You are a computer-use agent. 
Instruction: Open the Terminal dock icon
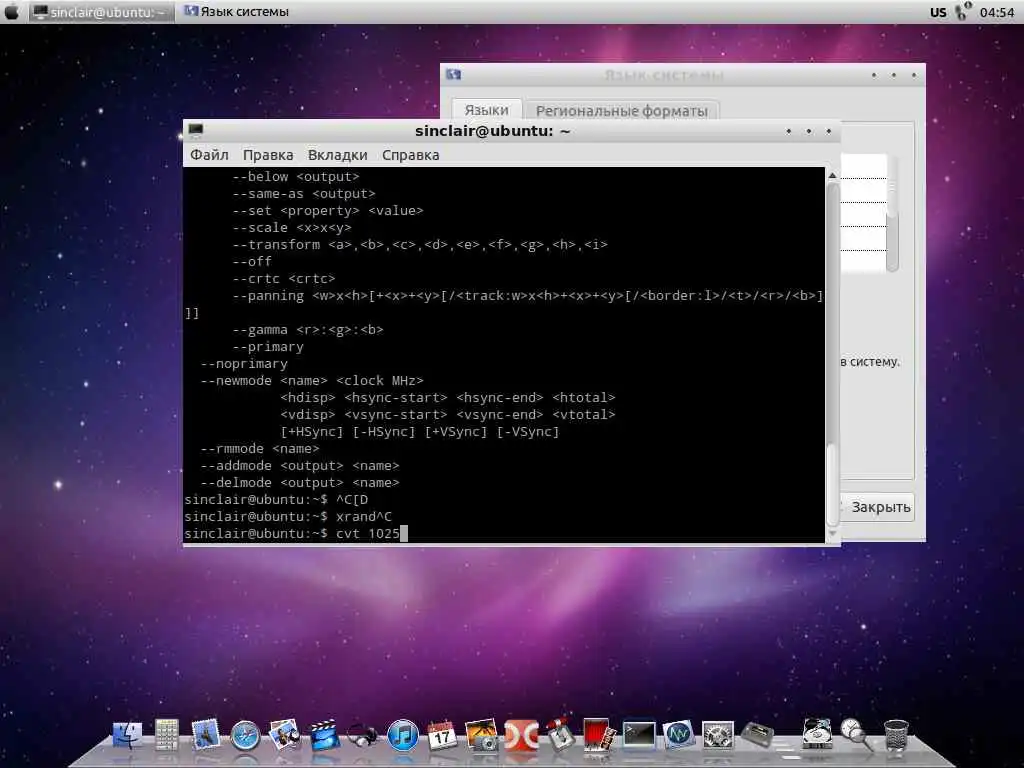click(x=639, y=735)
